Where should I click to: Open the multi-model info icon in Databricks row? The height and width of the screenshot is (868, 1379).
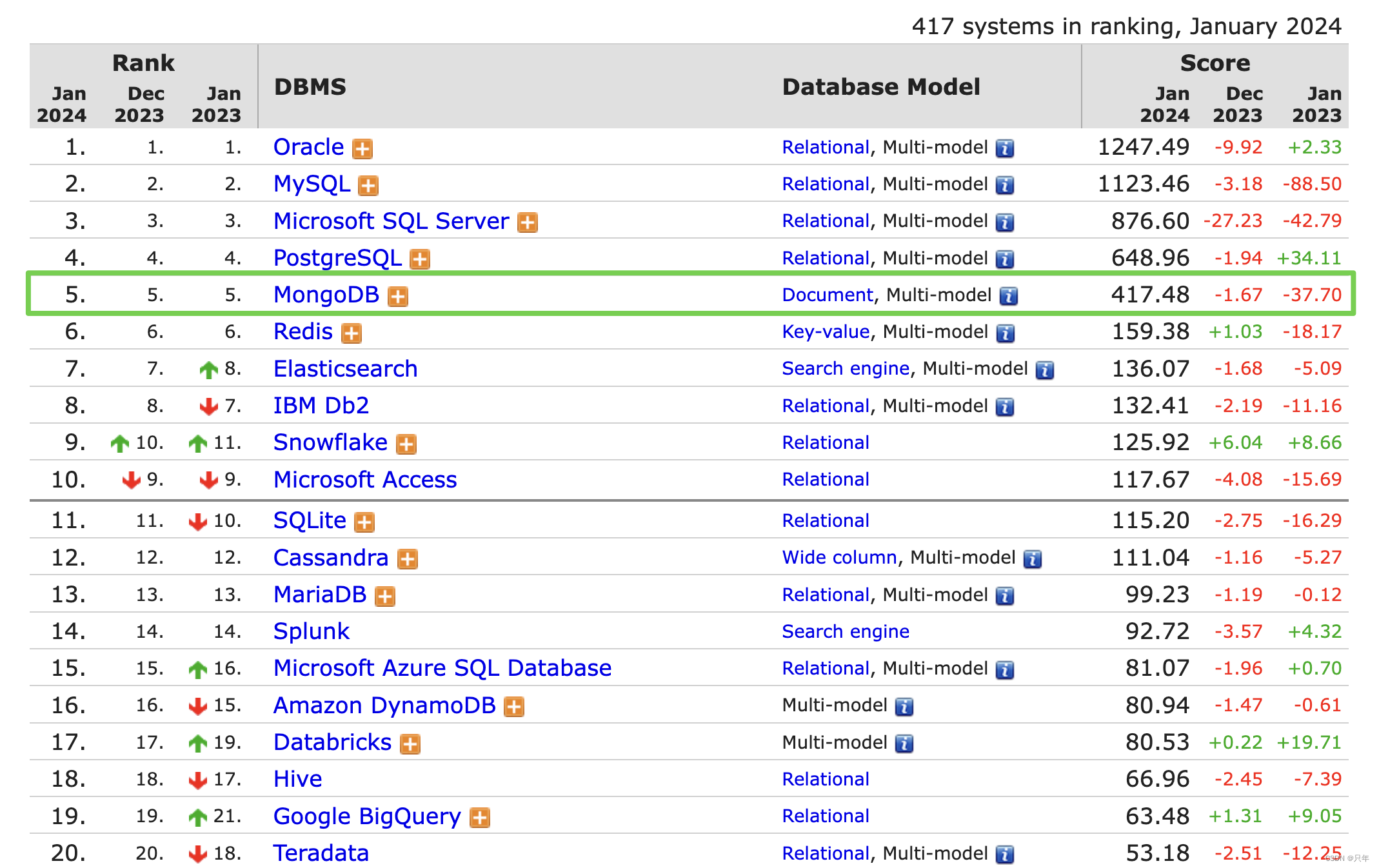(904, 744)
